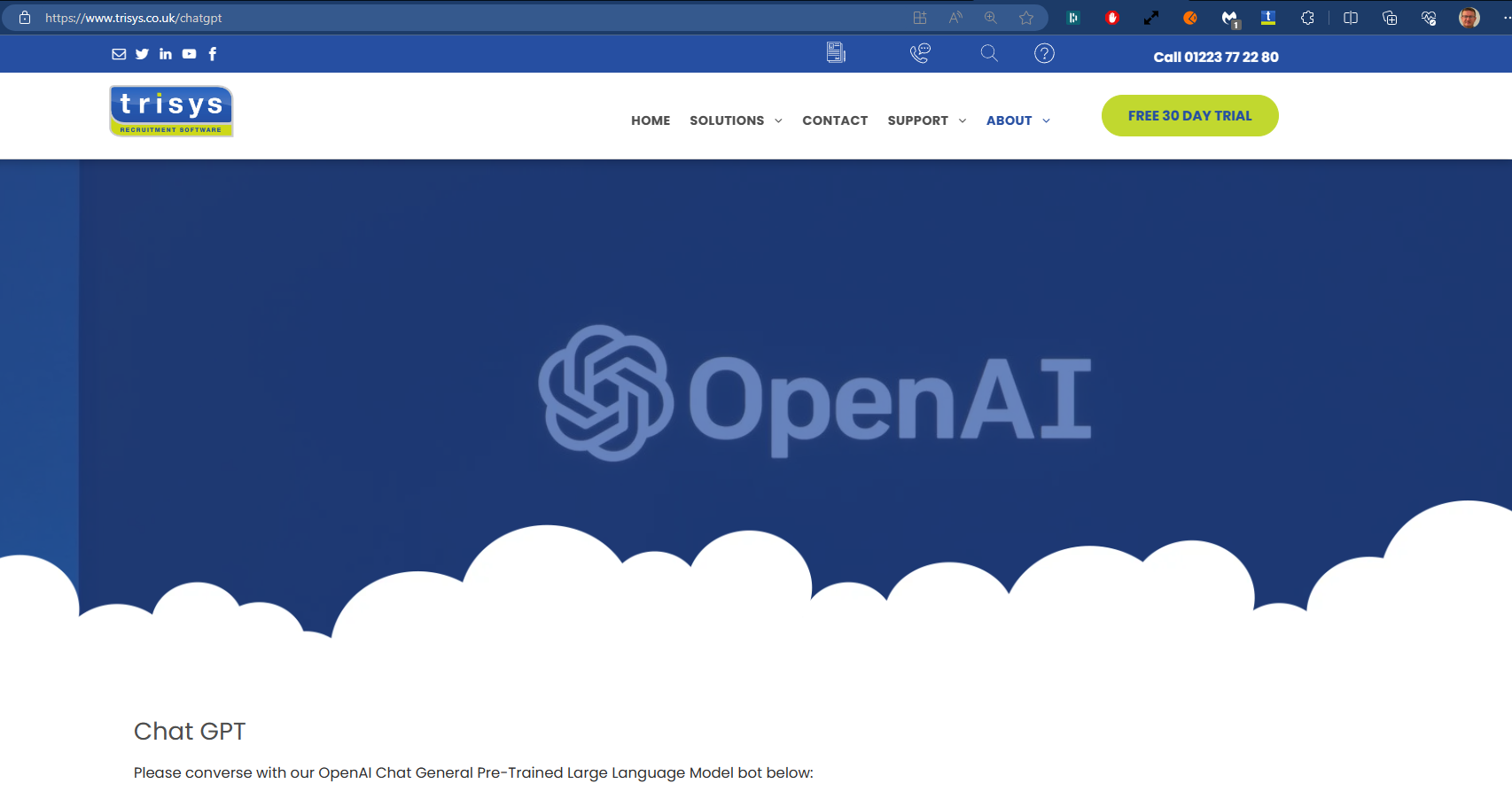Open the LinkedIn social icon
Screen dimensions: 1512x799
tap(166, 54)
